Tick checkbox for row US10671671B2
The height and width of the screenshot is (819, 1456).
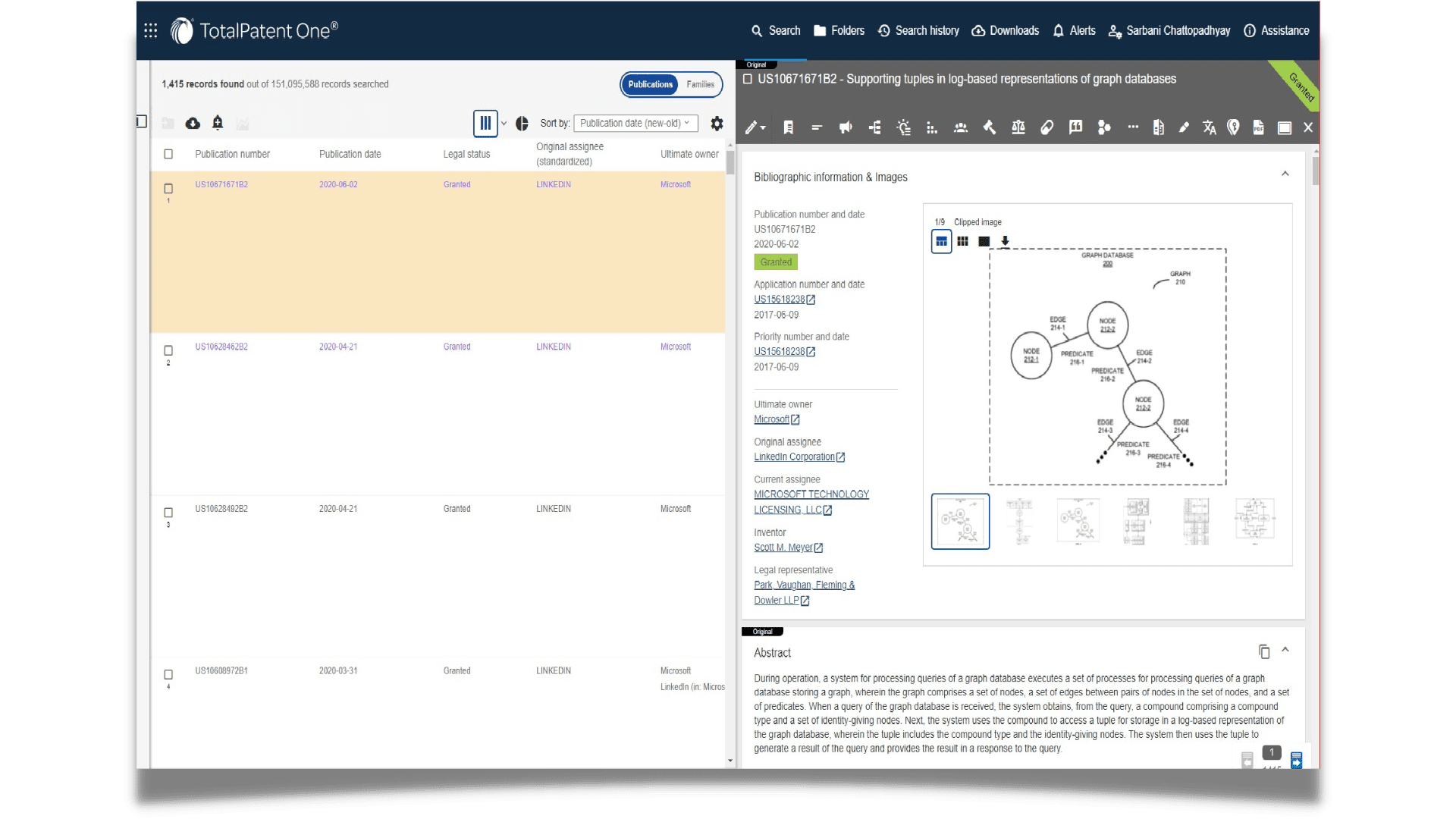[x=168, y=188]
